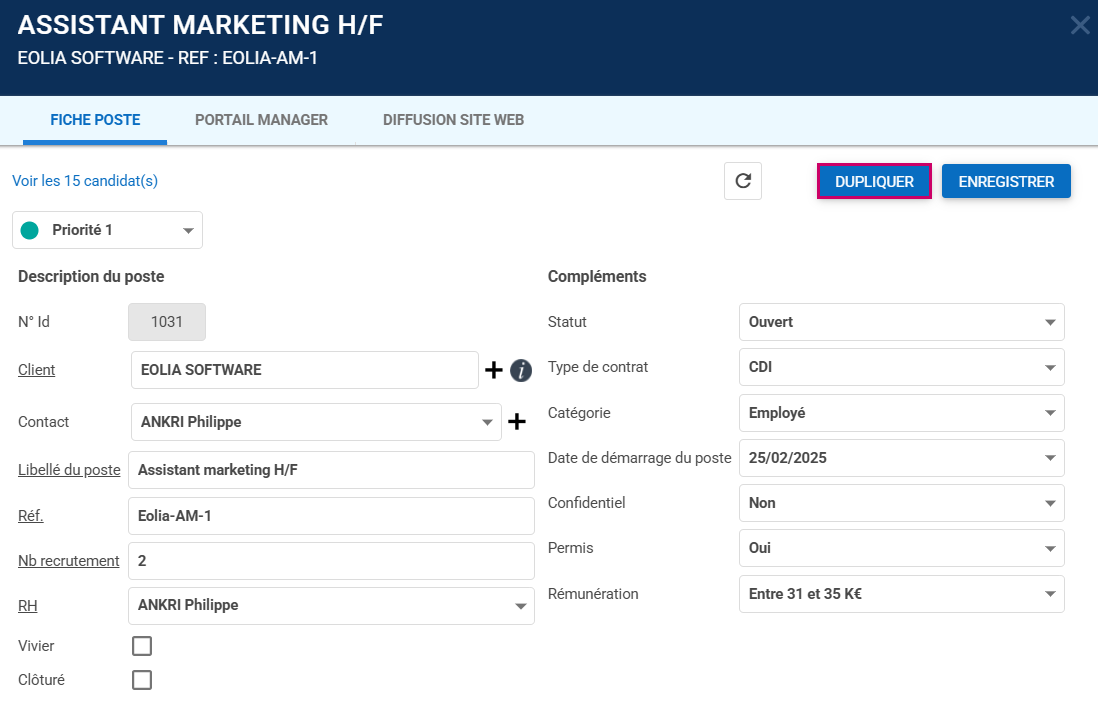Open the Diffusion Site Web tab
The image size is (1098, 716).
[453, 120]
